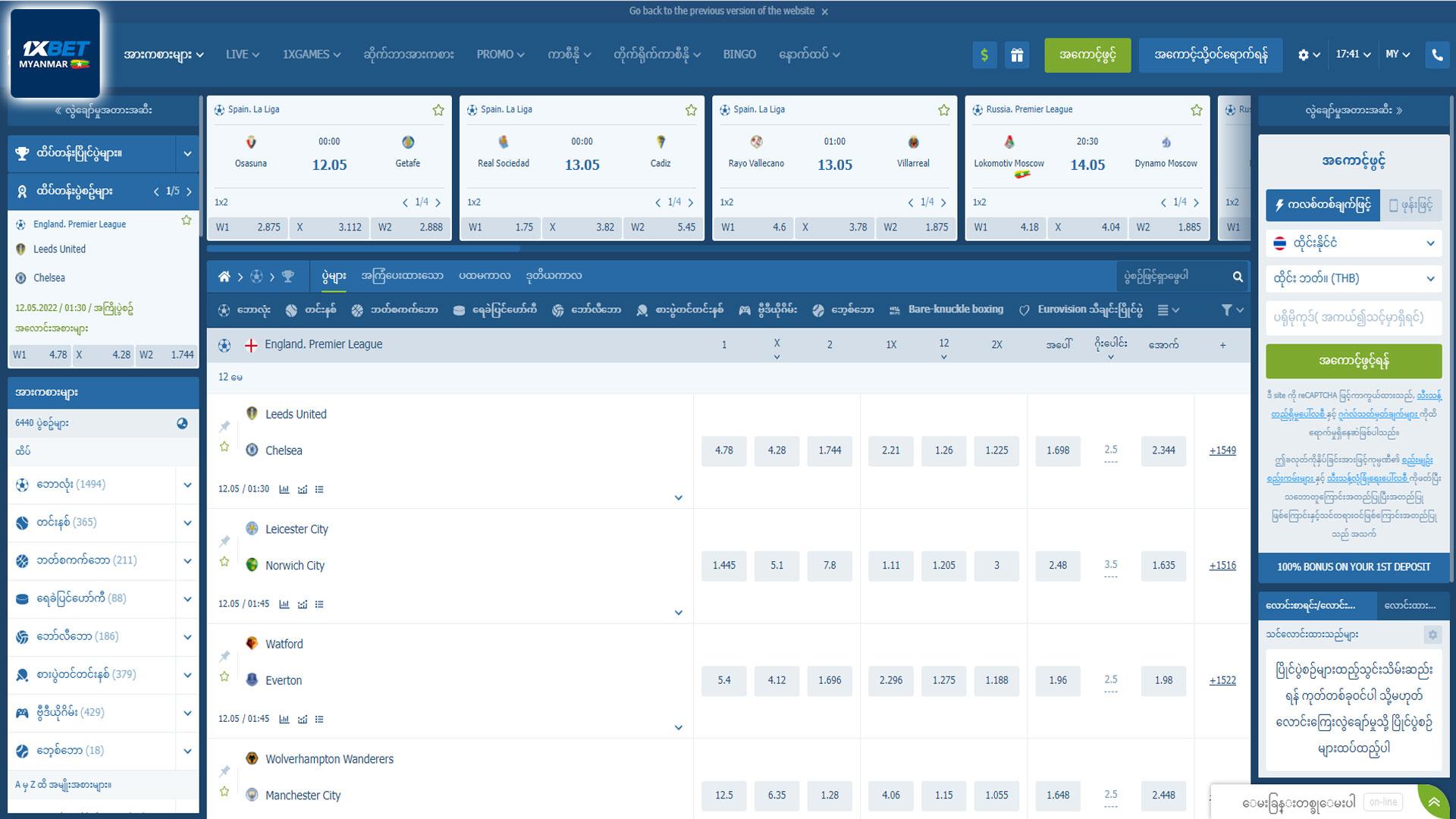
Task: Open bet slip settings gear
Action: 1432,635
